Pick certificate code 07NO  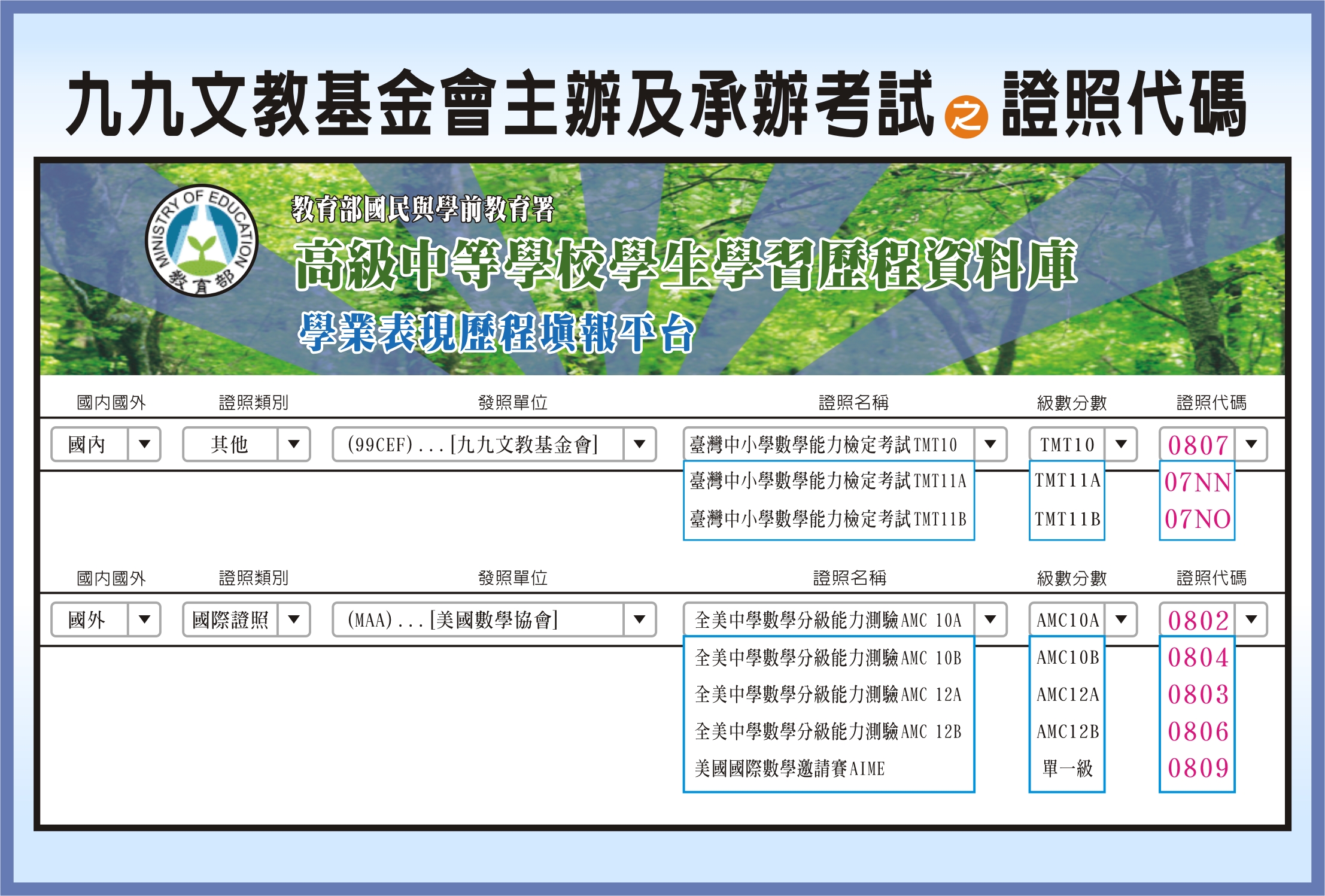click(1198, 520)
